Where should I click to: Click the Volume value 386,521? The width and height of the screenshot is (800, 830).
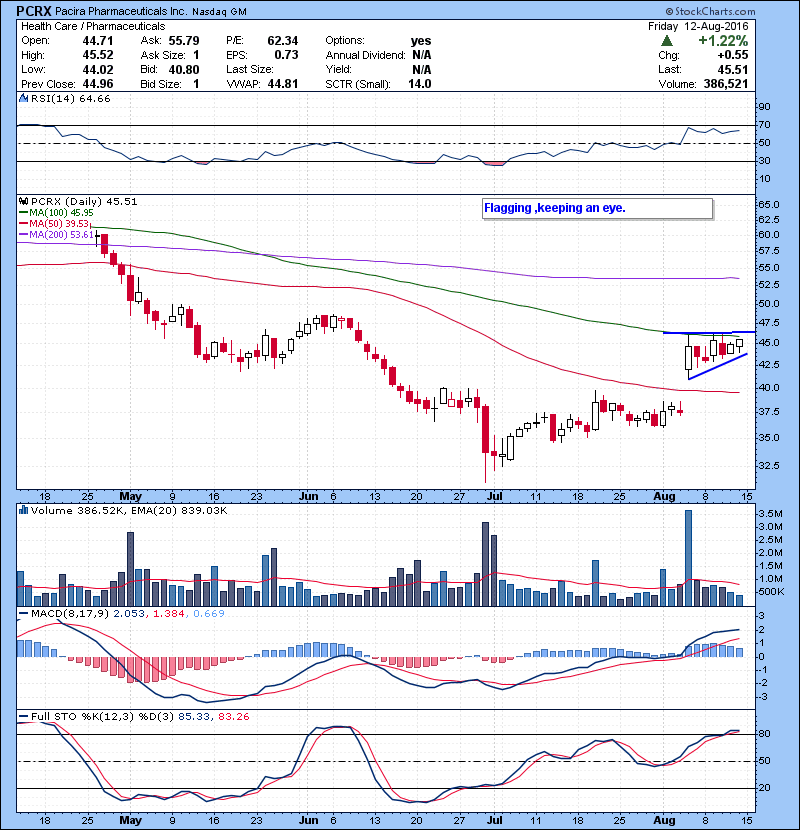point(726,84)
